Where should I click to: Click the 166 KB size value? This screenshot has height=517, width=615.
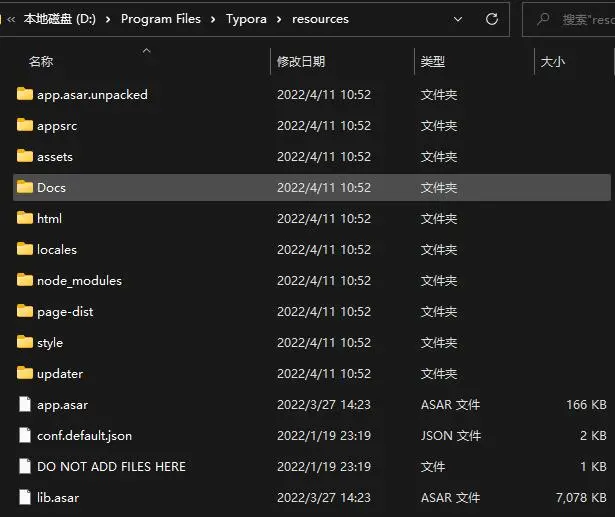586,404
